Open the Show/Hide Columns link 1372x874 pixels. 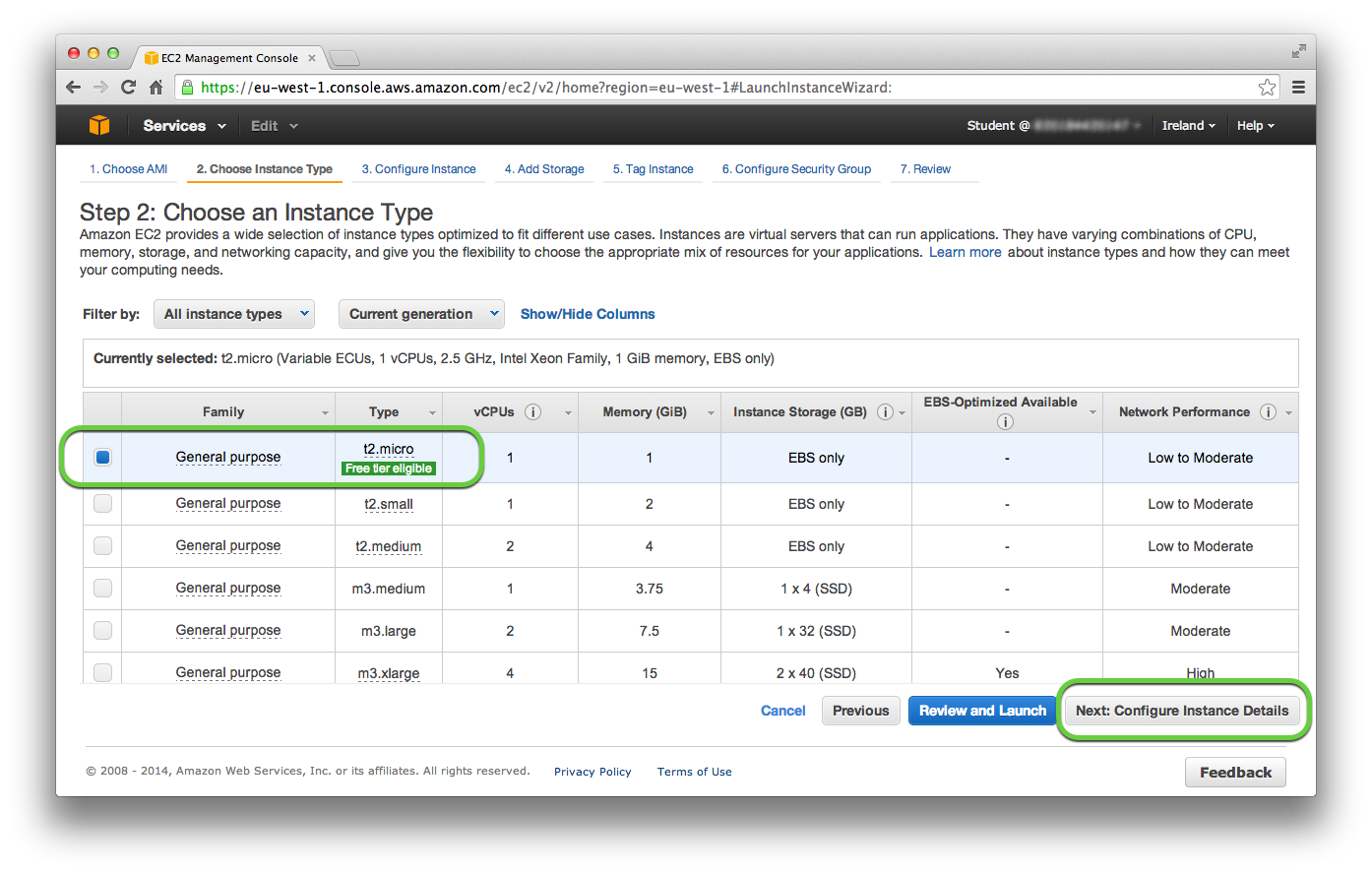[588, 314]
